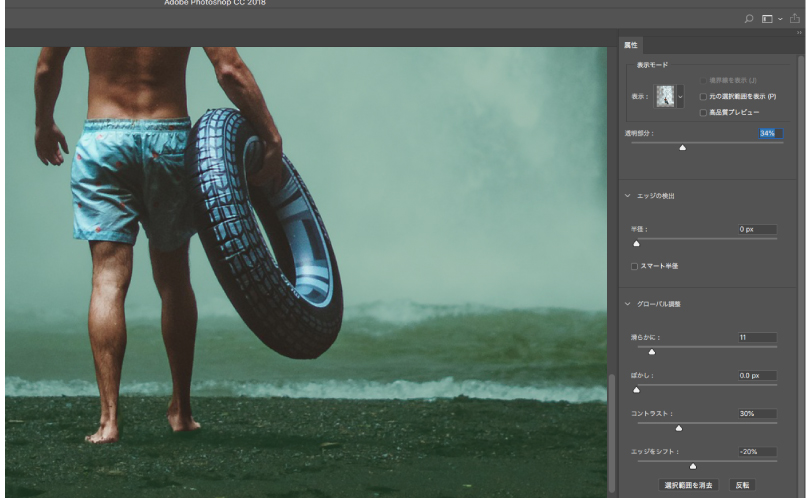Open the workspace switcher dropdown arrow
The height and width of the screenshot is (498, 810).
(780, 20)
